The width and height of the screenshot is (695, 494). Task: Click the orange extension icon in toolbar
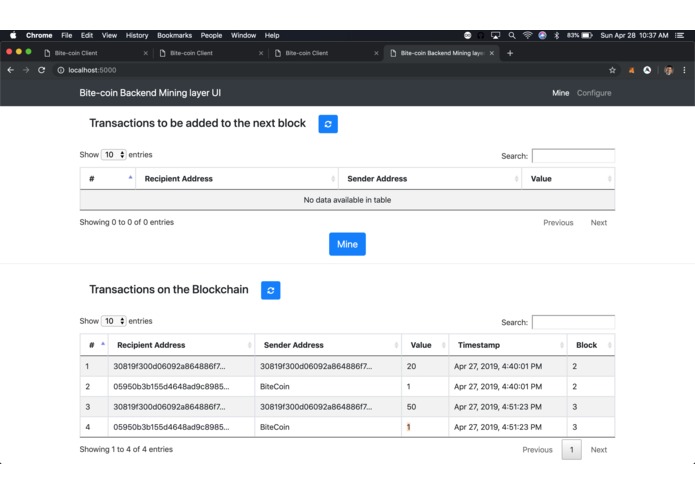tap(631, 70)
